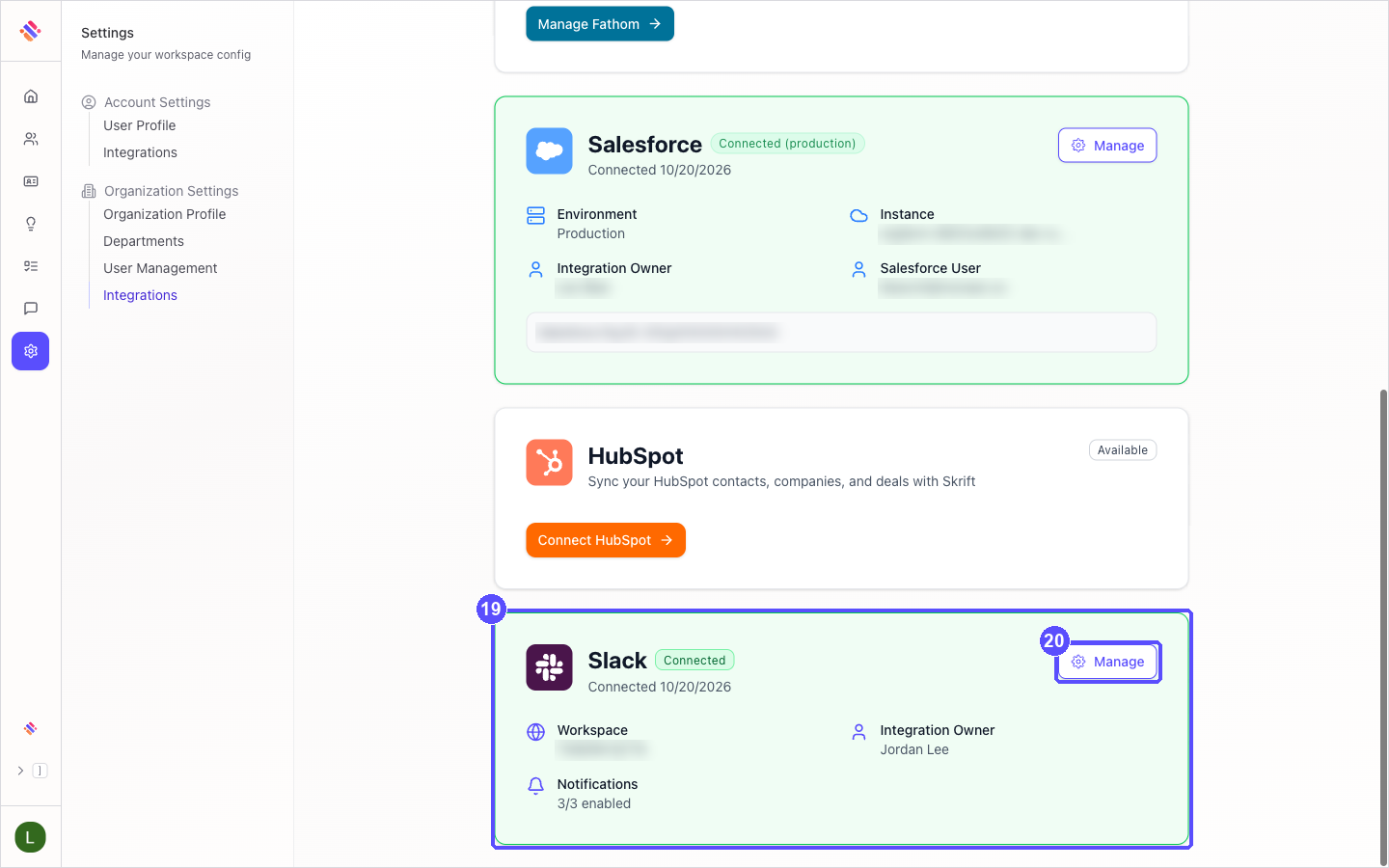Click the Settings page title
The height and width of the screenshot is (868, 1389).
pyautogui.click(x=107, y=33)
